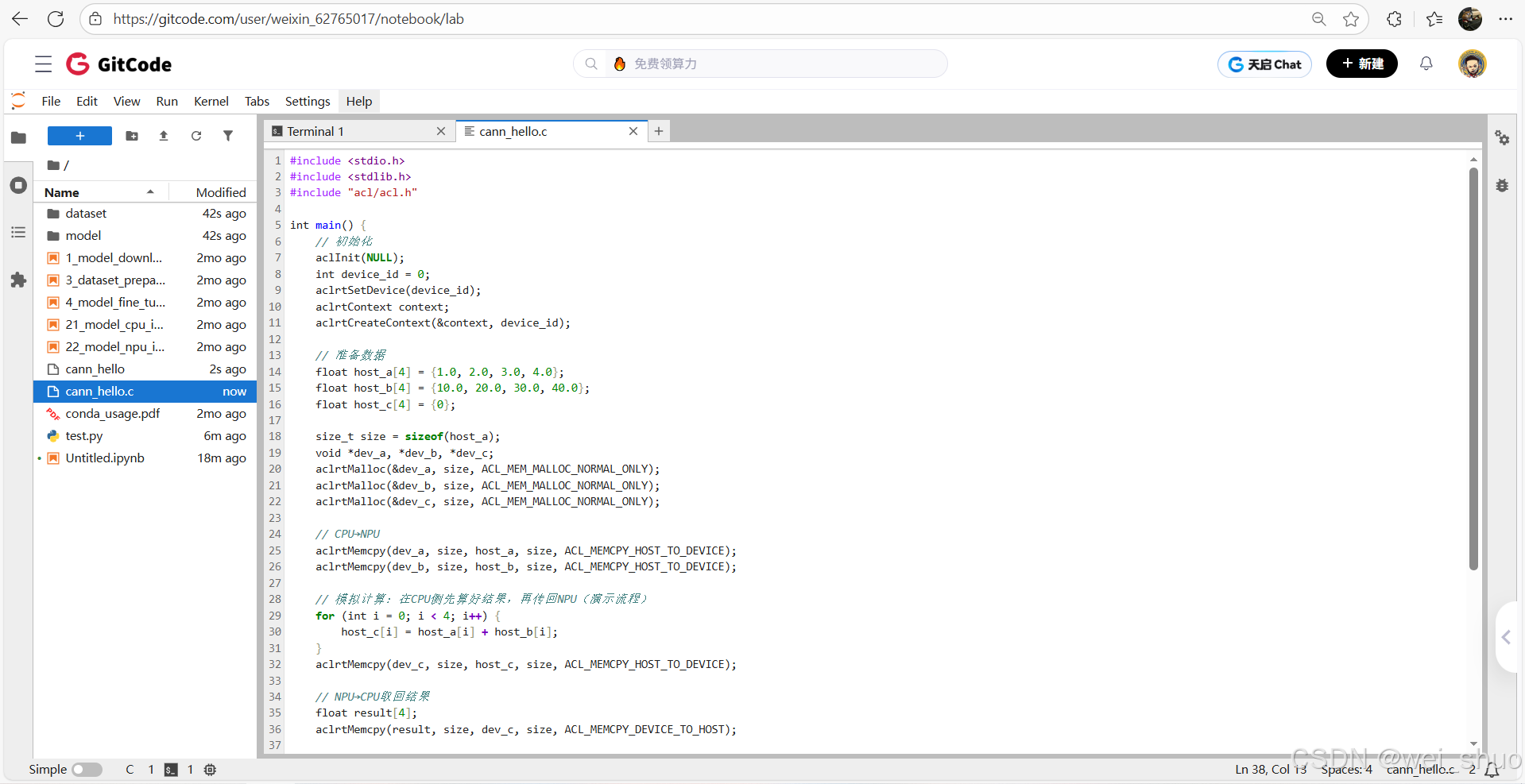Select 4_model_fine_tu... notebook file
Viewport: 1525px width, 784px height.
coord(145,303)
